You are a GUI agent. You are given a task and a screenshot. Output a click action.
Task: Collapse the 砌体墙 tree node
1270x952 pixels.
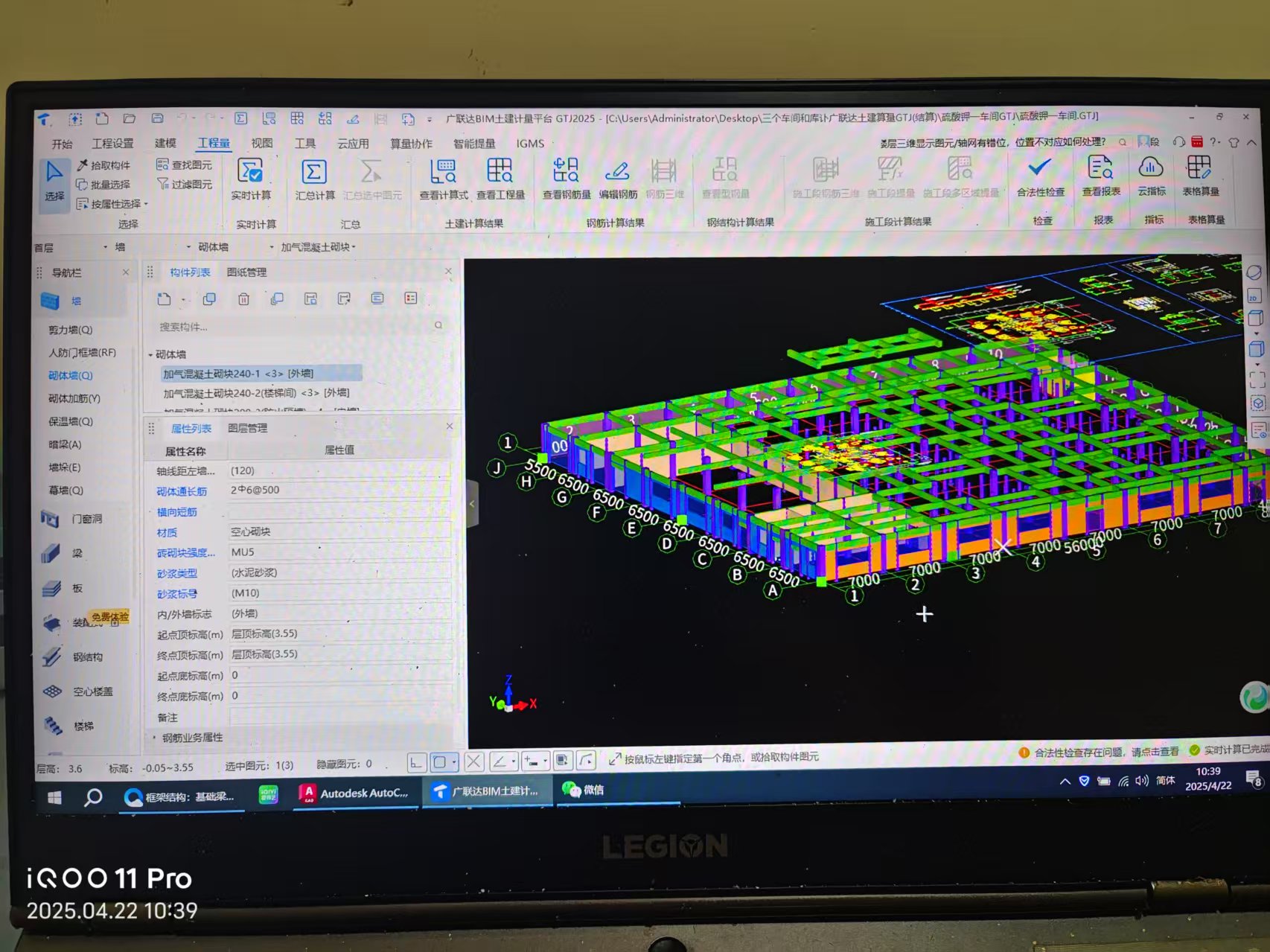click(150, 355)
